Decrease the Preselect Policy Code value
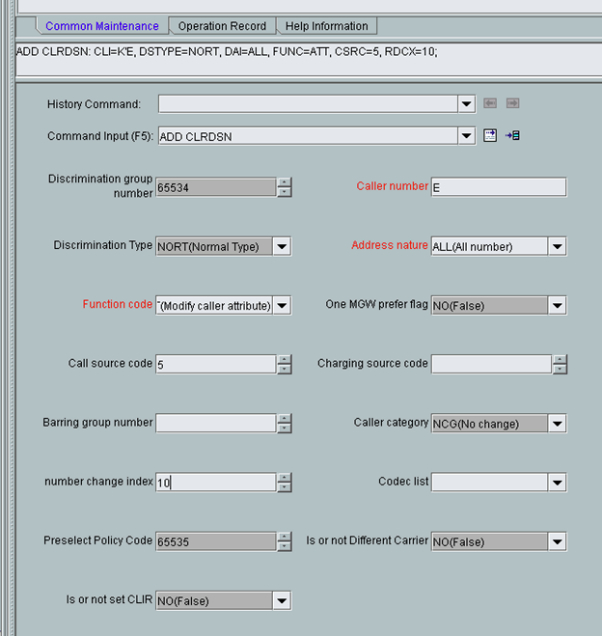 (x=284, y=546)
